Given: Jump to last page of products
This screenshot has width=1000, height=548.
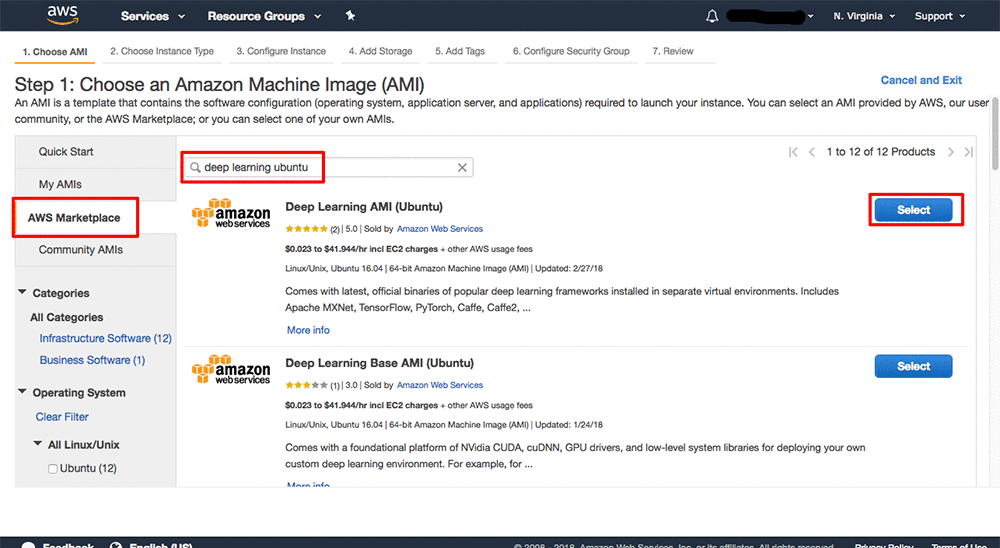Looking at the screenshot, I should pos(969,152).
